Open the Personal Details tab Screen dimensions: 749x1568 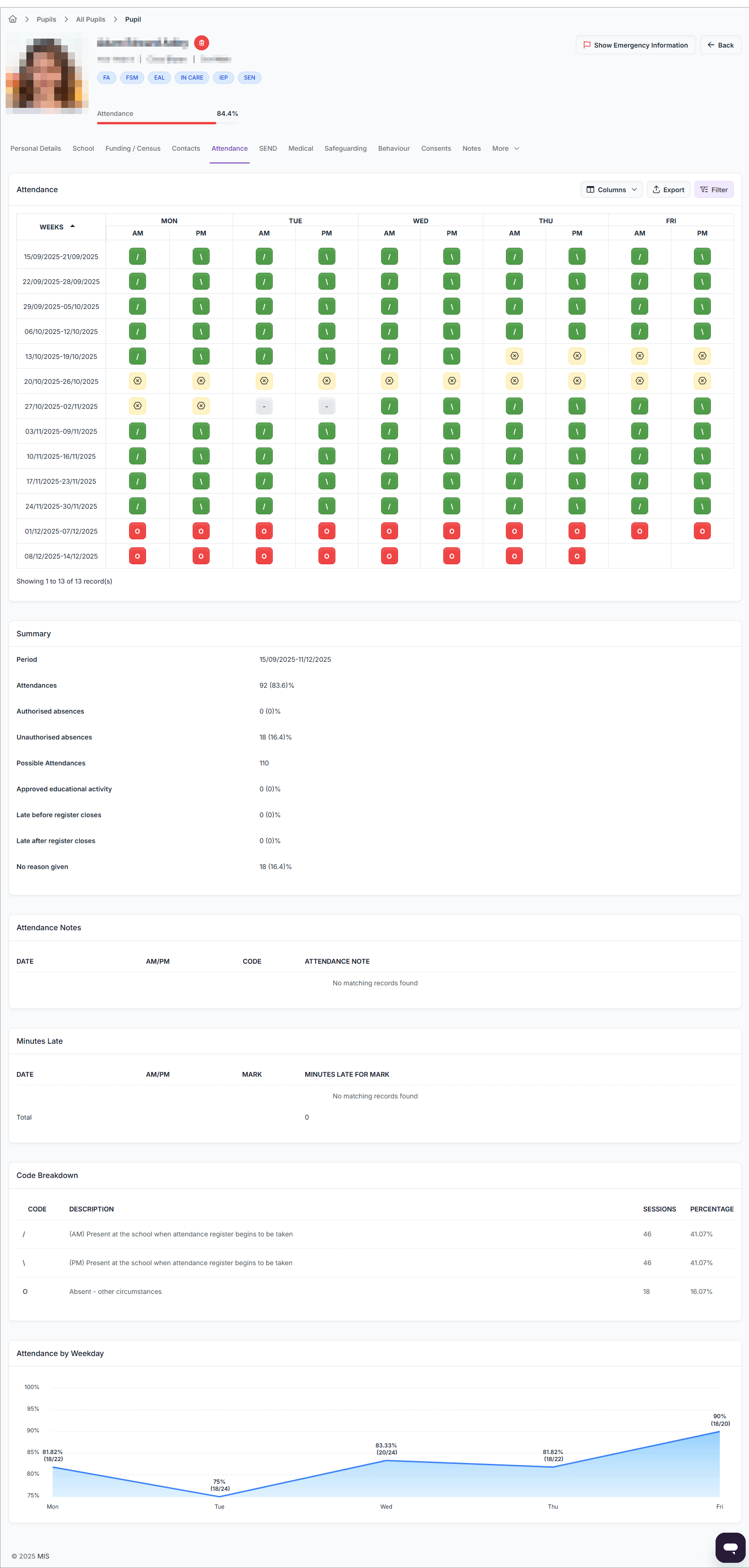[x=36, y=148]
